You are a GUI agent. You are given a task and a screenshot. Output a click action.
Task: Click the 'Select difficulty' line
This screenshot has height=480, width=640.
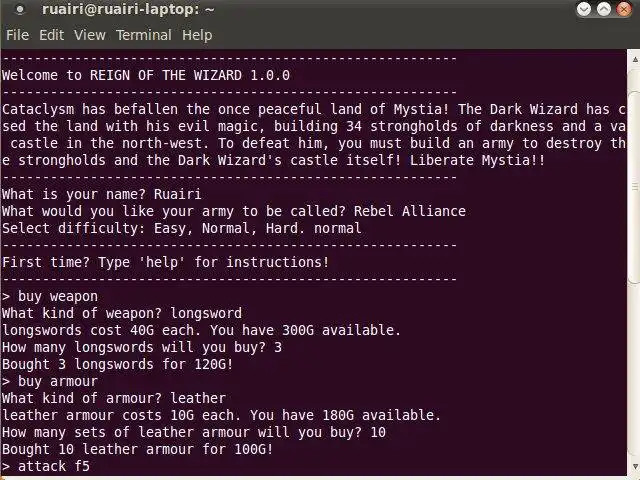181,228
